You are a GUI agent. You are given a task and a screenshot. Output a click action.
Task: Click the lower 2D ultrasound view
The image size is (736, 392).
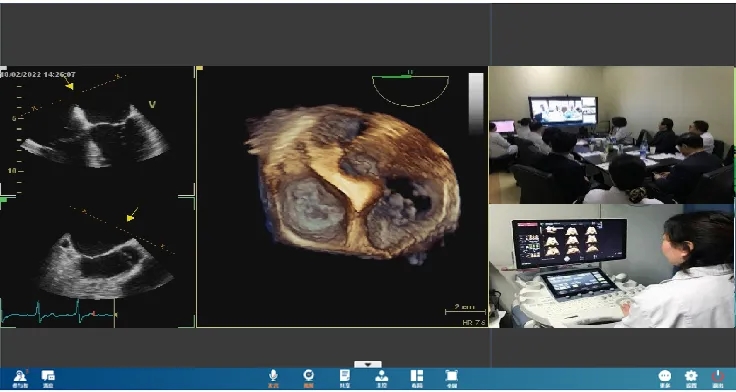pyautogui.click(x=106, y=266)
